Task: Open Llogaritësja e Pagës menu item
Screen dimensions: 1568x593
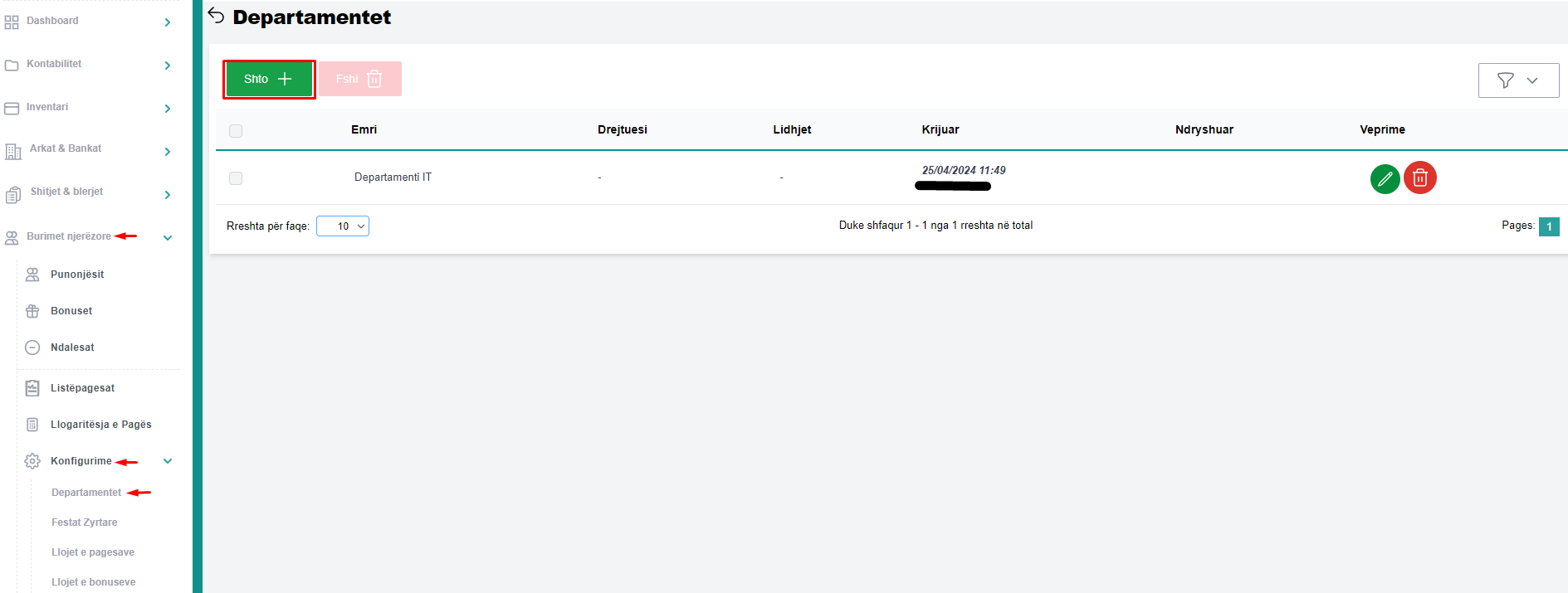Action: (100, 425)
